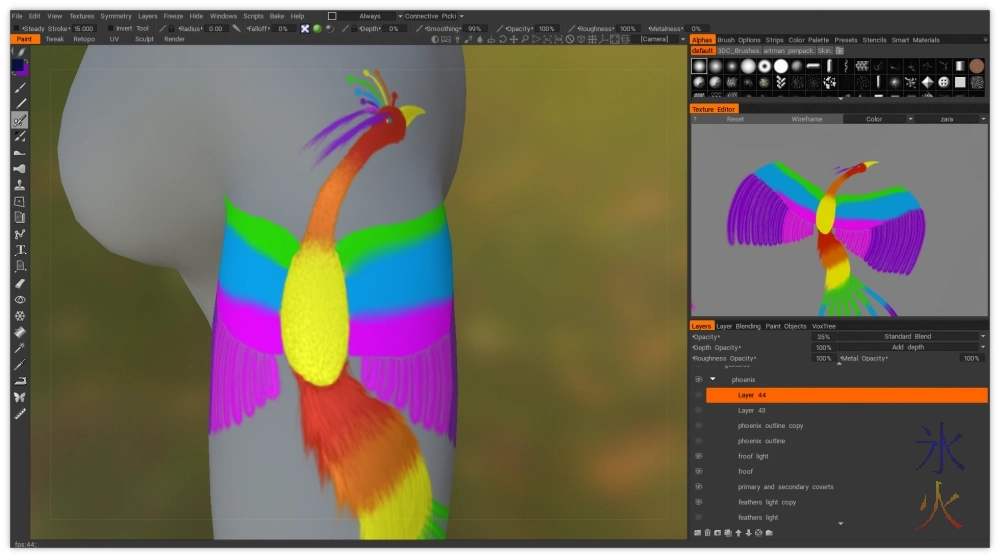The width and height of the screenshot is (1000, 558).
Task: Collapse the phoenix layer group
Action: [x=713, y=380]
